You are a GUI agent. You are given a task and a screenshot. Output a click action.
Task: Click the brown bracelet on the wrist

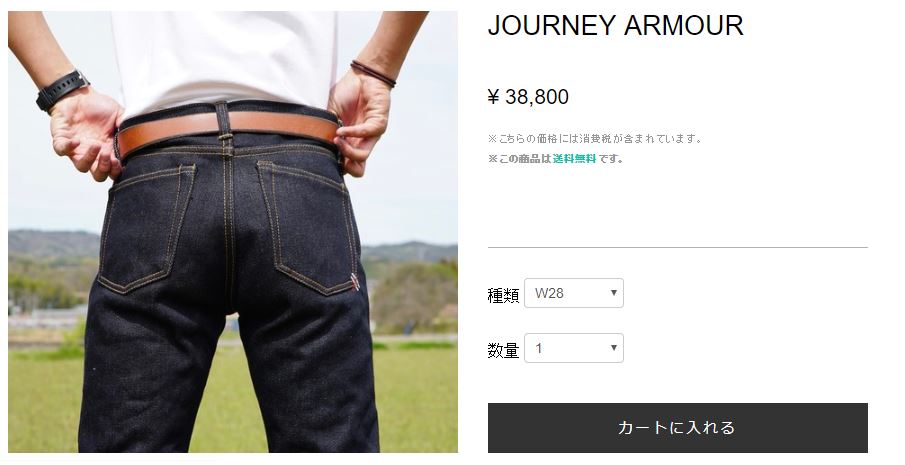[x=373, y=73]
